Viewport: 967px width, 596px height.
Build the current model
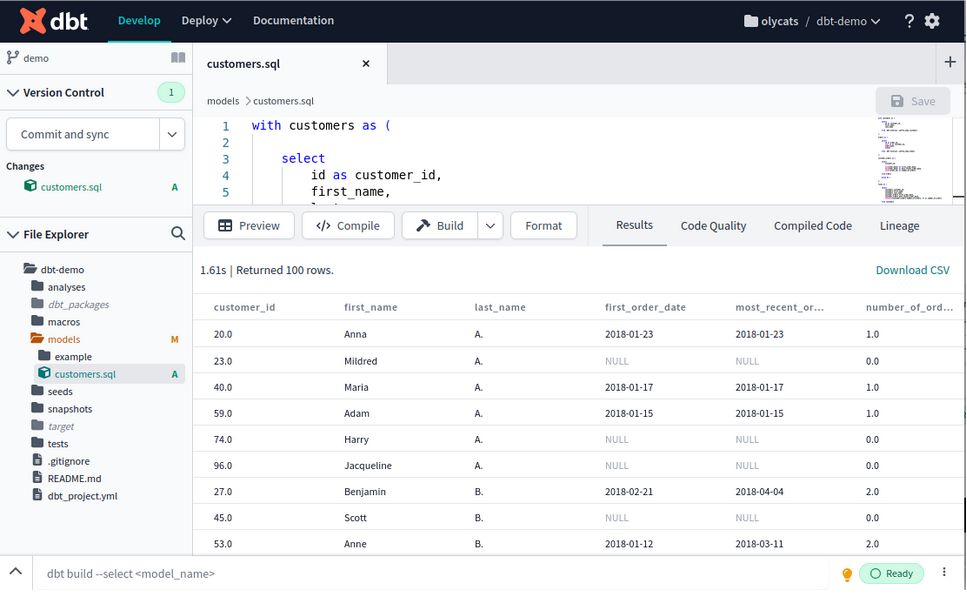(440, 226)
